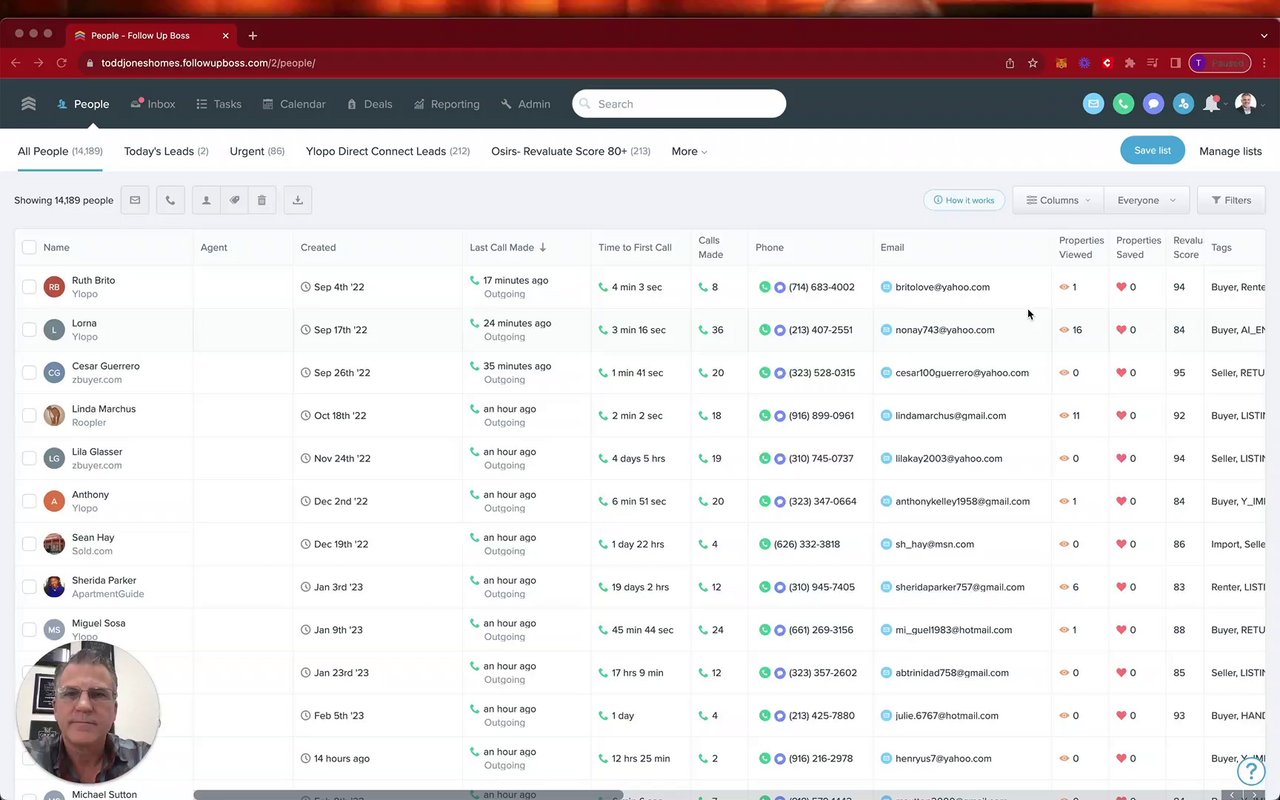The width and height of the screenshot is (1280, 800).
Task: Click the add person icon in top bar
Action: pos(1183,104)
